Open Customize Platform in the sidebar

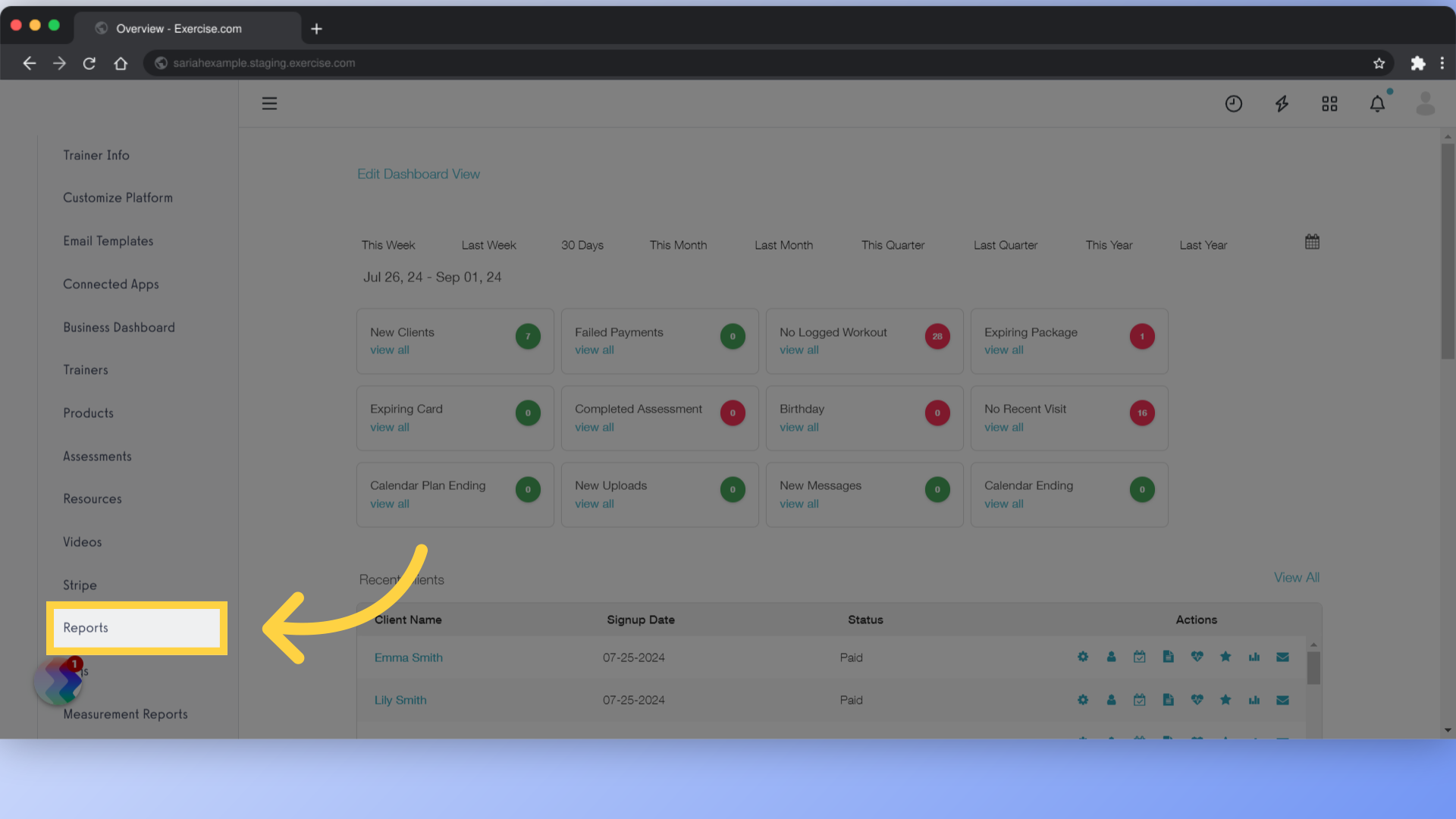point(118,198)
